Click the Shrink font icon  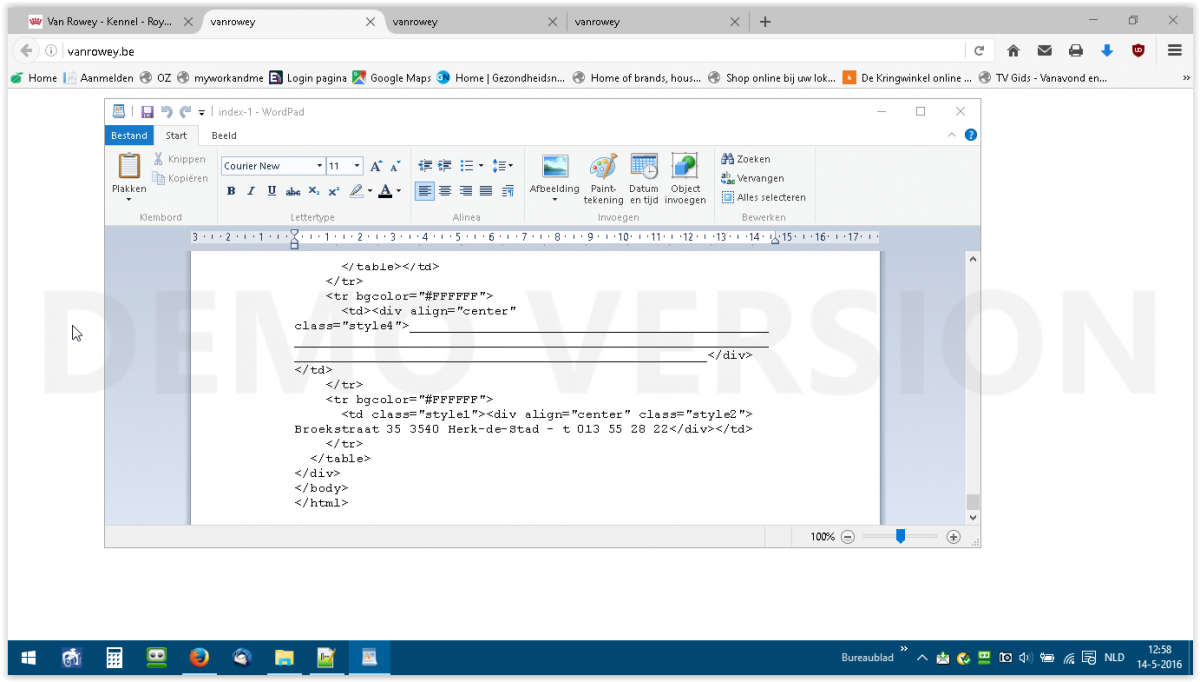point(395,166)
